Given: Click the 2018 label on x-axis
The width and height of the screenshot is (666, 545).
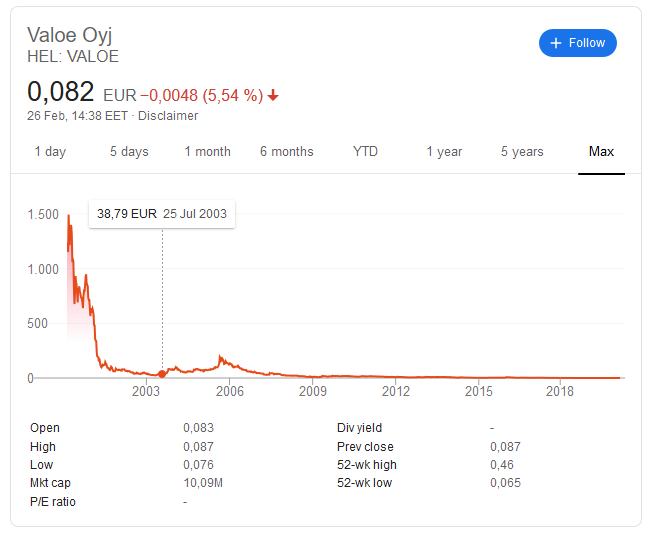Looking at the screenshot, I should point(560,391).
